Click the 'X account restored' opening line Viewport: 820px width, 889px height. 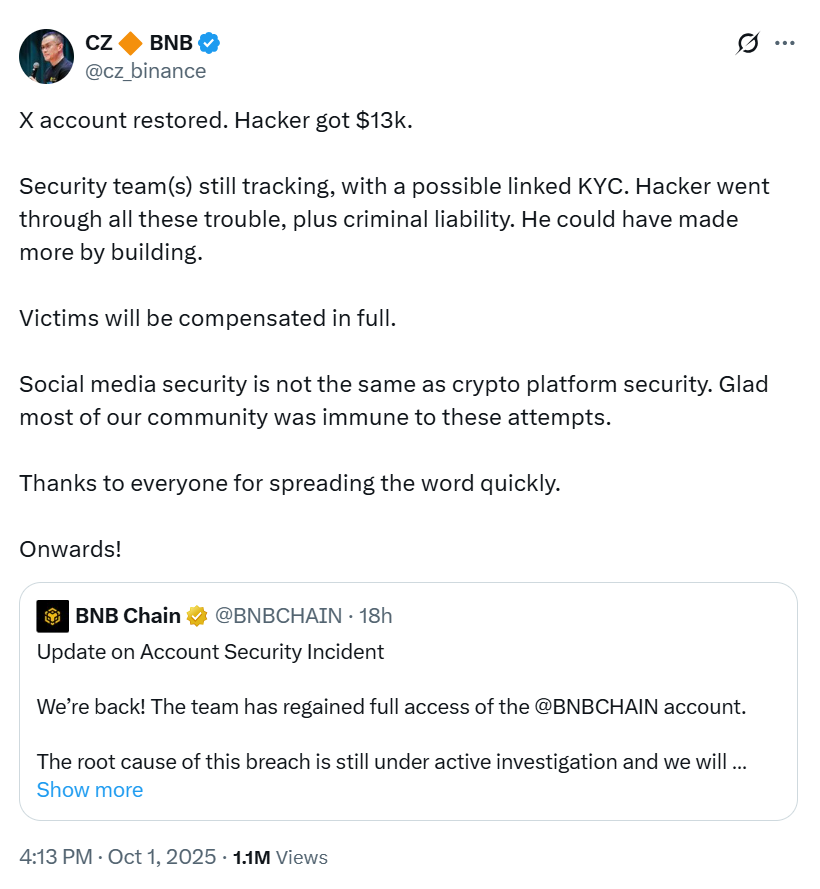(215, 122)
